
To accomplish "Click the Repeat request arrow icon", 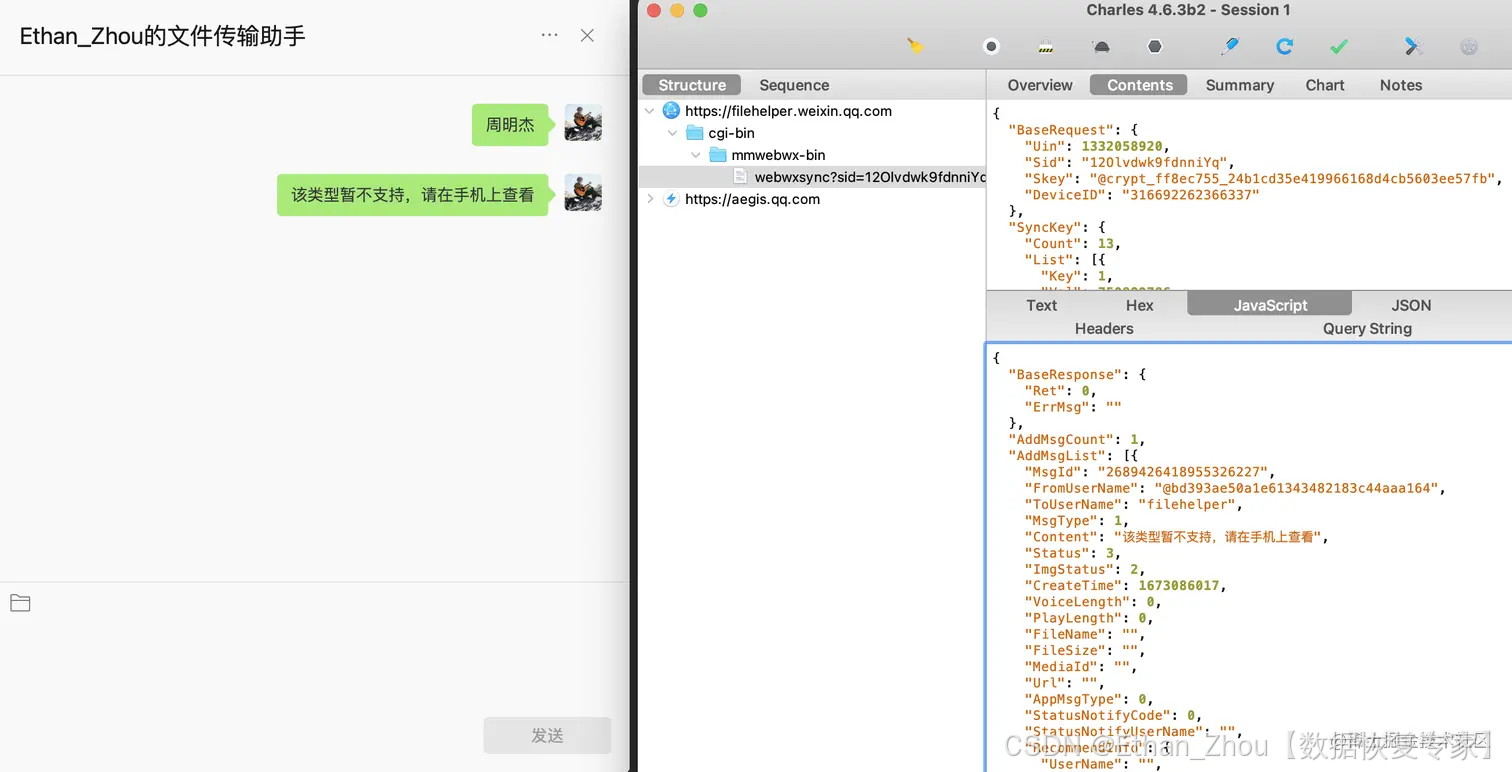I will click(1285, 46).
